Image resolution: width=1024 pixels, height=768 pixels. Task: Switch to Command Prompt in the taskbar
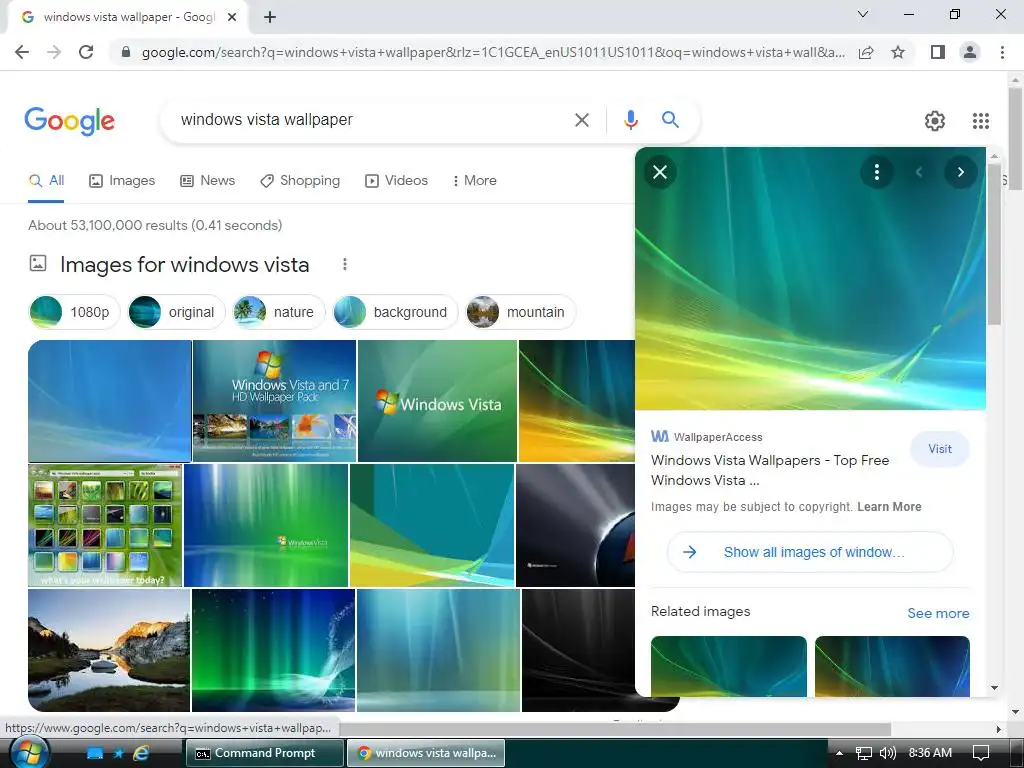[x=264, y=753]
